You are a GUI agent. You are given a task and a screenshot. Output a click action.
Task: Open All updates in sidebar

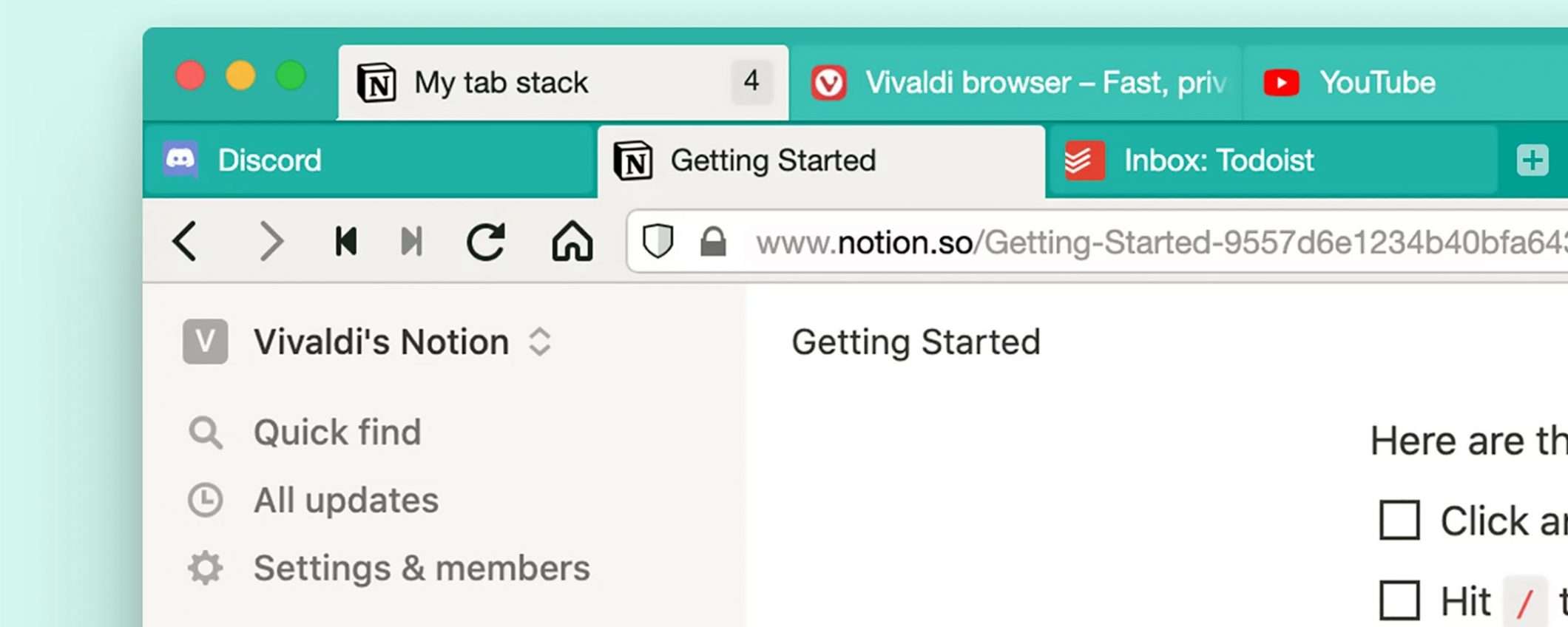(345, 501)
